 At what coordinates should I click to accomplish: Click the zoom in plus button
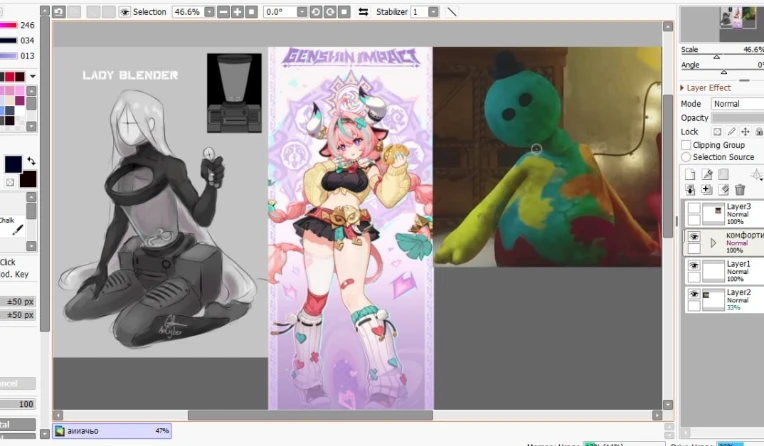click(237, 12)
